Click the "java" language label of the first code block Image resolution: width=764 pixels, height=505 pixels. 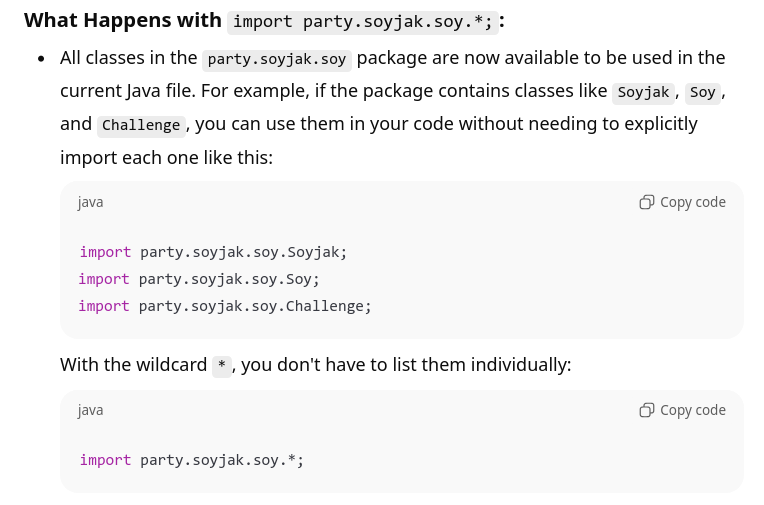point(90,202)
